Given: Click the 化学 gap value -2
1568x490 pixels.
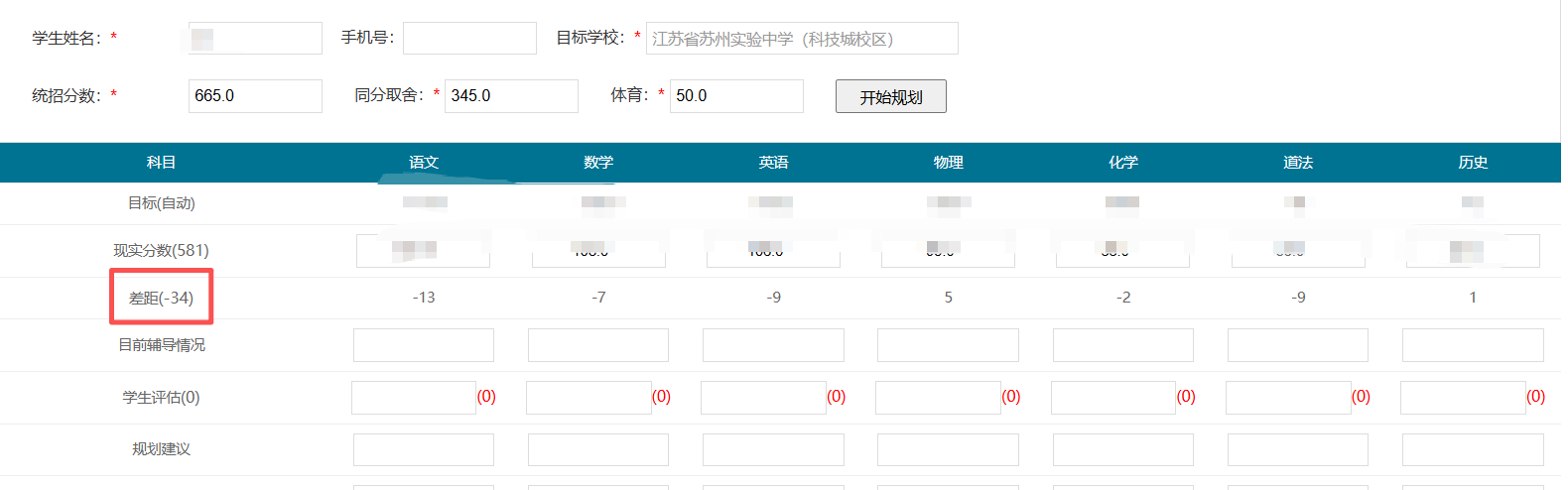Looking at the screenshot, I should [1123, 298].
